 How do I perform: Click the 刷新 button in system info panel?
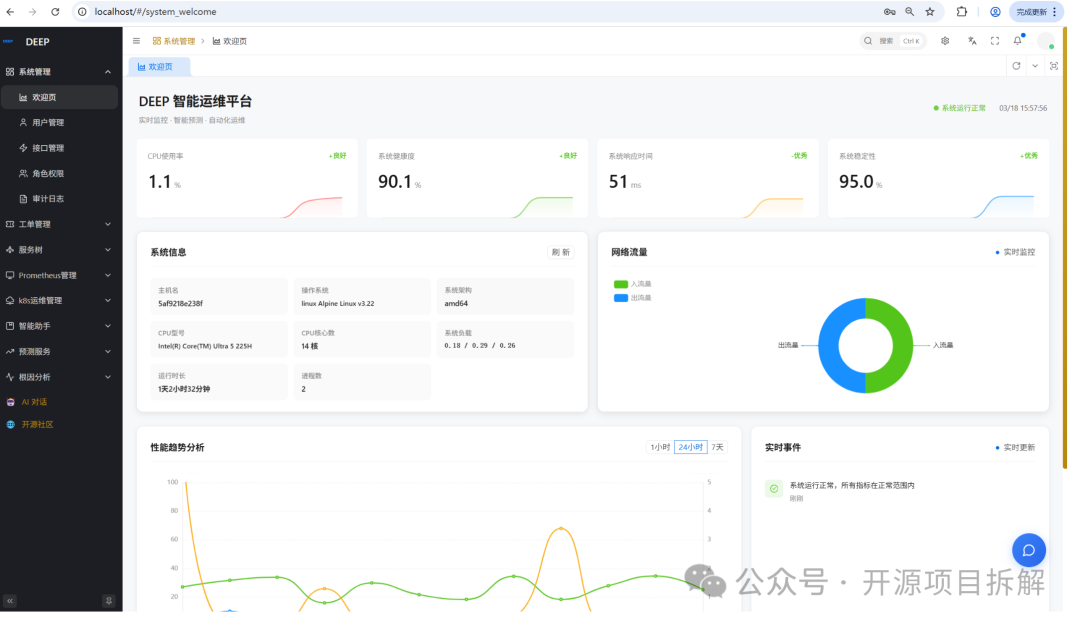[x=561, y=252]
